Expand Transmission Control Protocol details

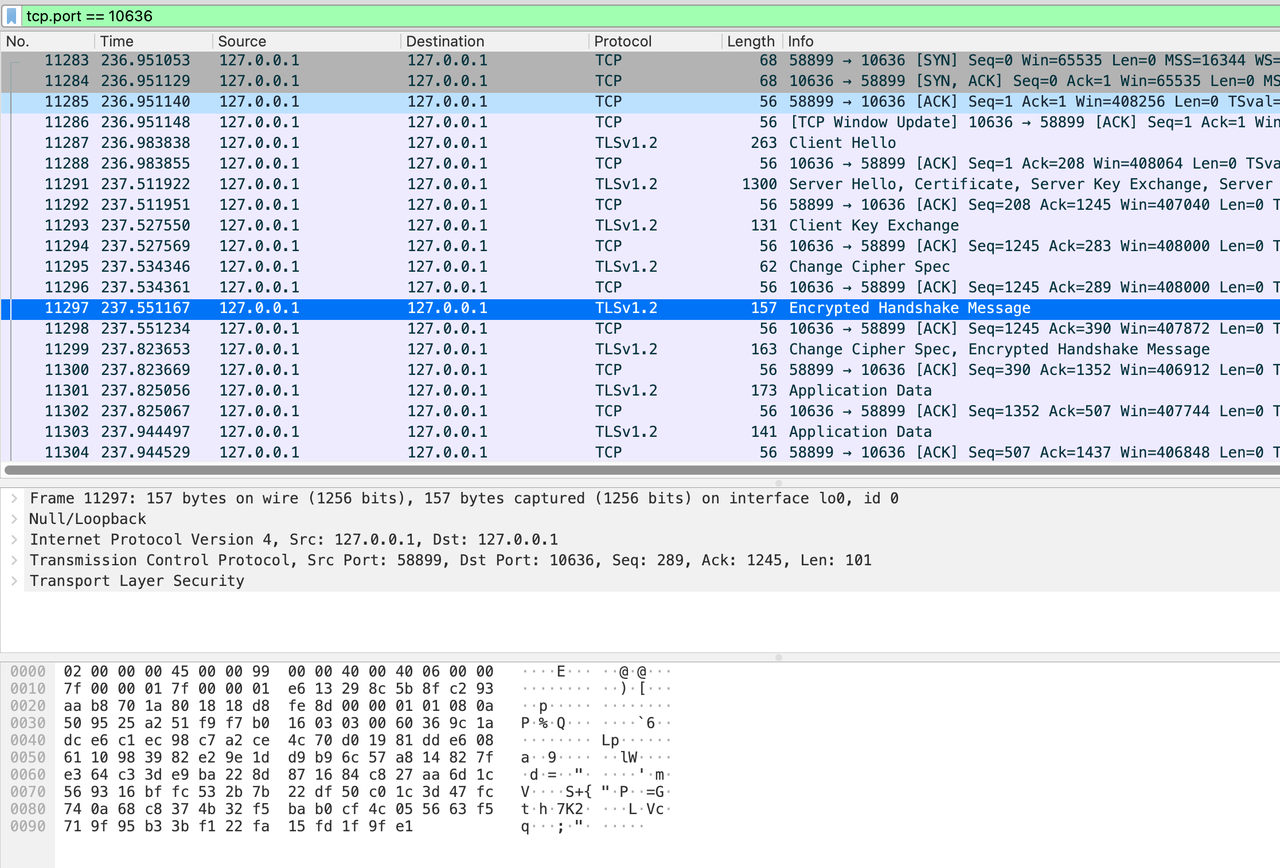pyautogui.click(x=14, y=560)
